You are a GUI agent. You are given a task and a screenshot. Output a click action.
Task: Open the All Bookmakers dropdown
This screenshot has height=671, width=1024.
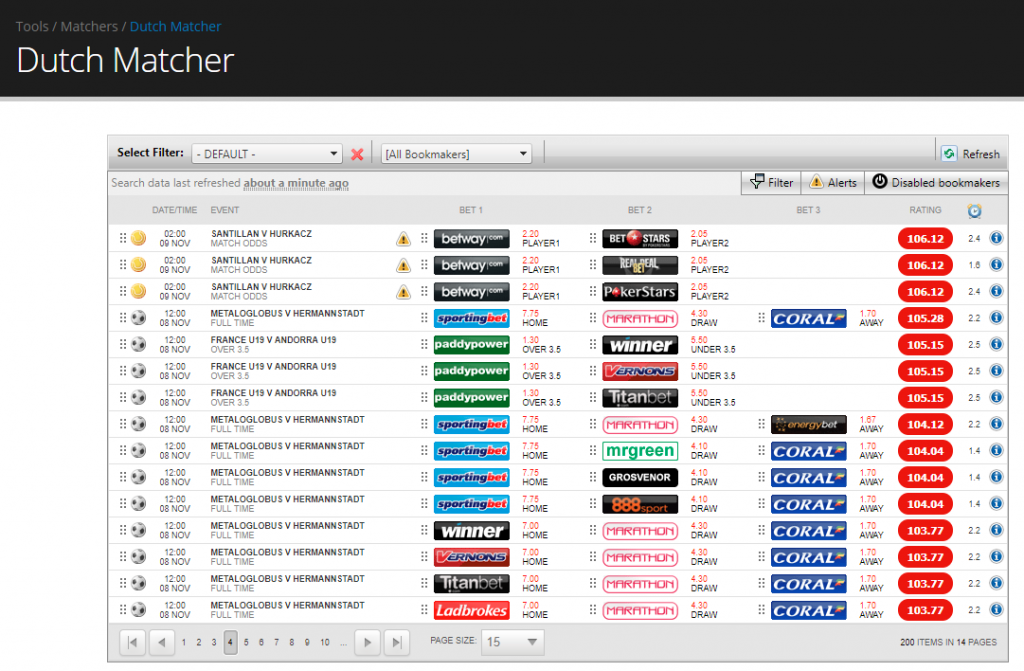coord(456,154)
